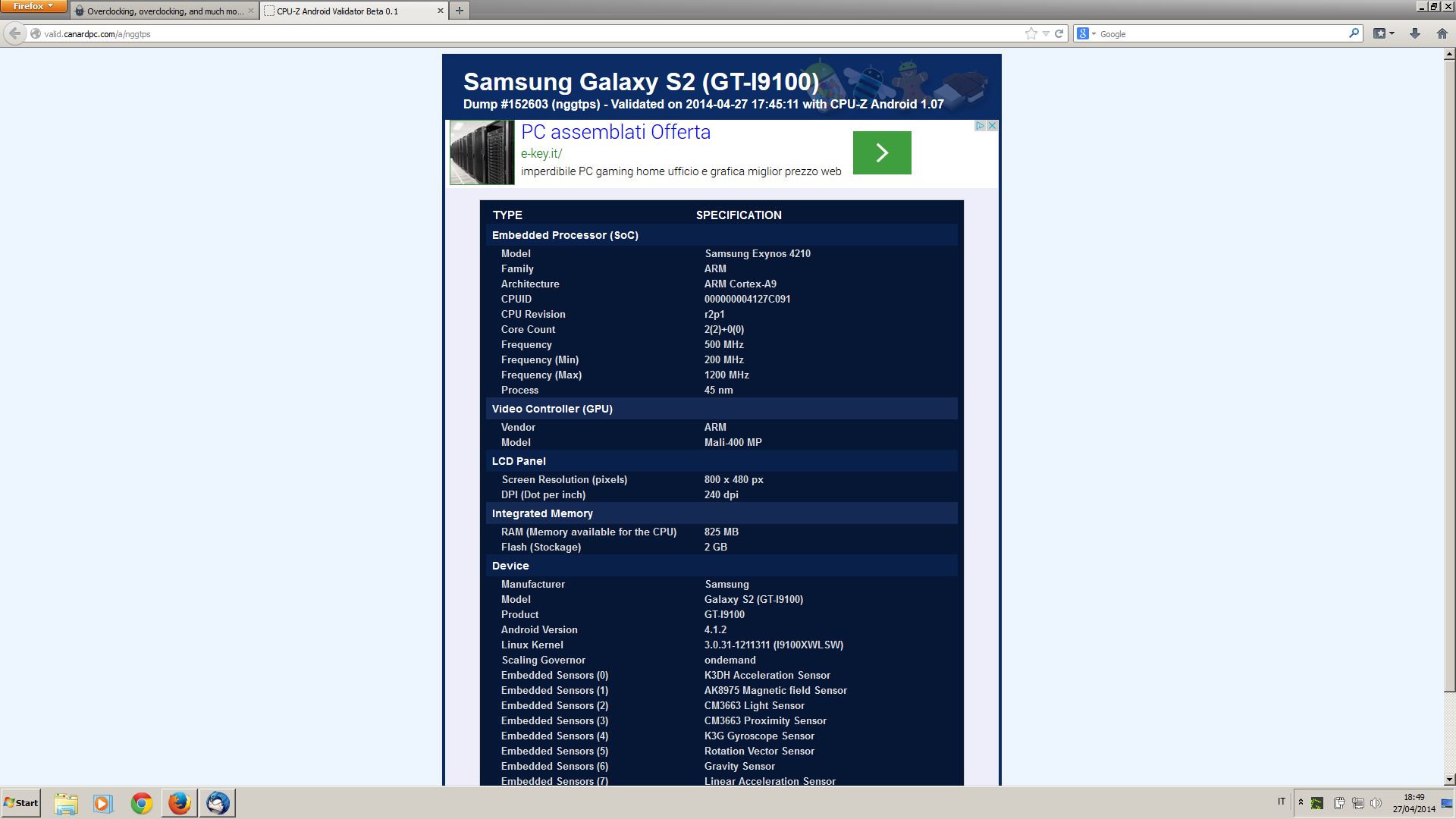
Task: Open the volume speaker tray icon
Action: pyautogui.click(x=1376, y=803)
